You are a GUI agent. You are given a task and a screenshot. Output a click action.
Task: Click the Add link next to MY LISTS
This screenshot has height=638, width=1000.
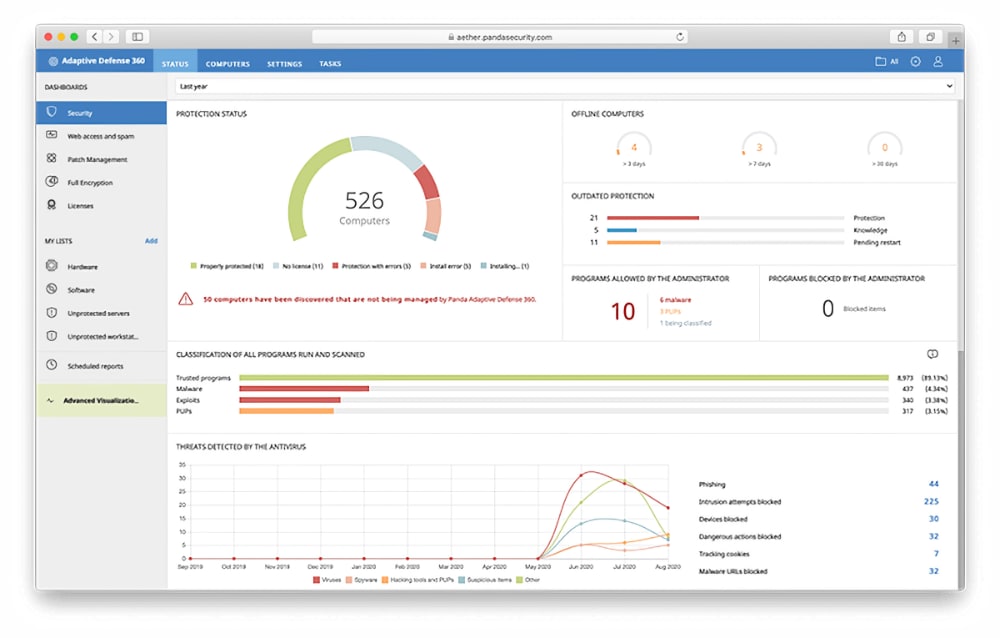click(x=151, y=240)
